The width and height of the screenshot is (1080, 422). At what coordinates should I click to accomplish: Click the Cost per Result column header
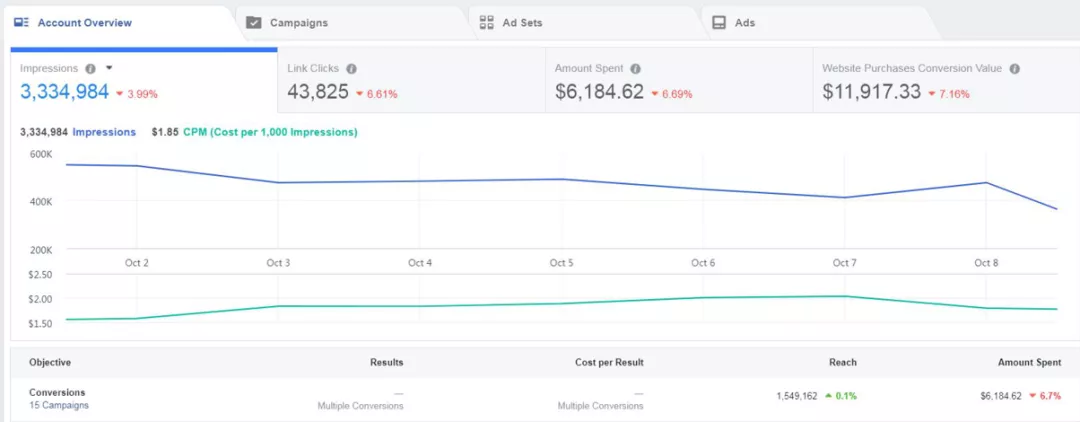pyautogui.click(x=609, y=362)
